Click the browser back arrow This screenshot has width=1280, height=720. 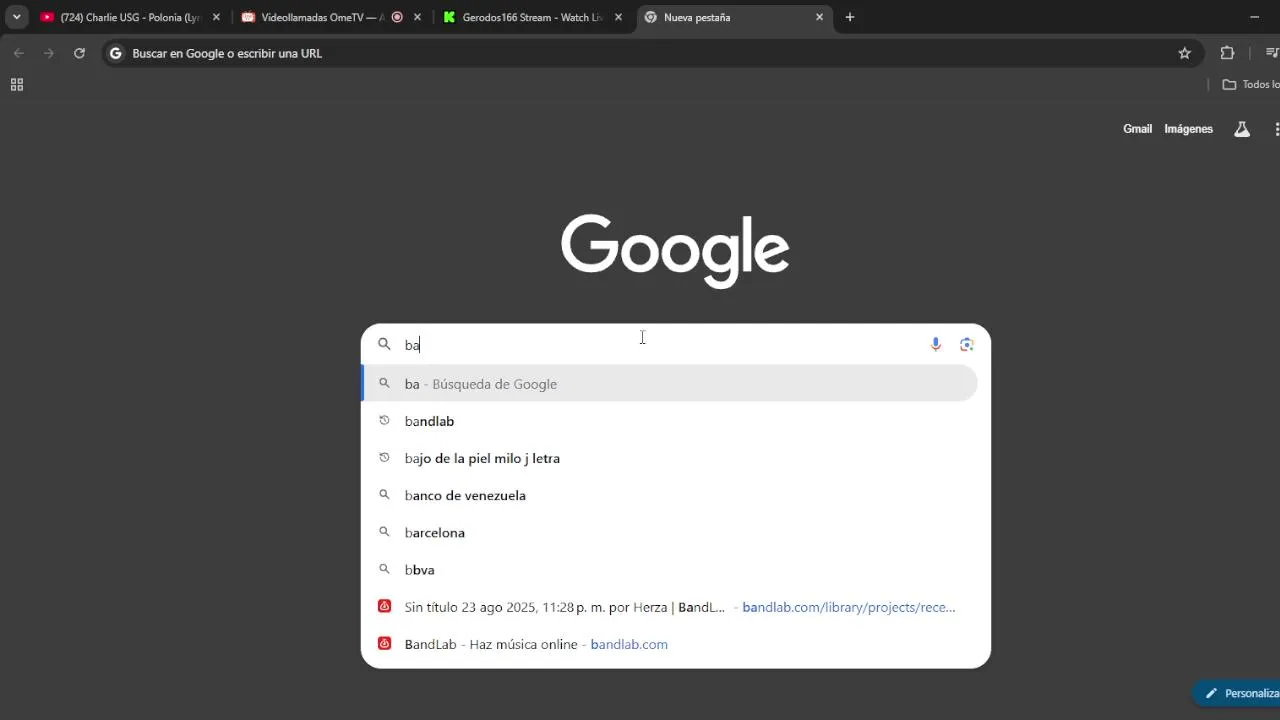click(x=18, y=53)
